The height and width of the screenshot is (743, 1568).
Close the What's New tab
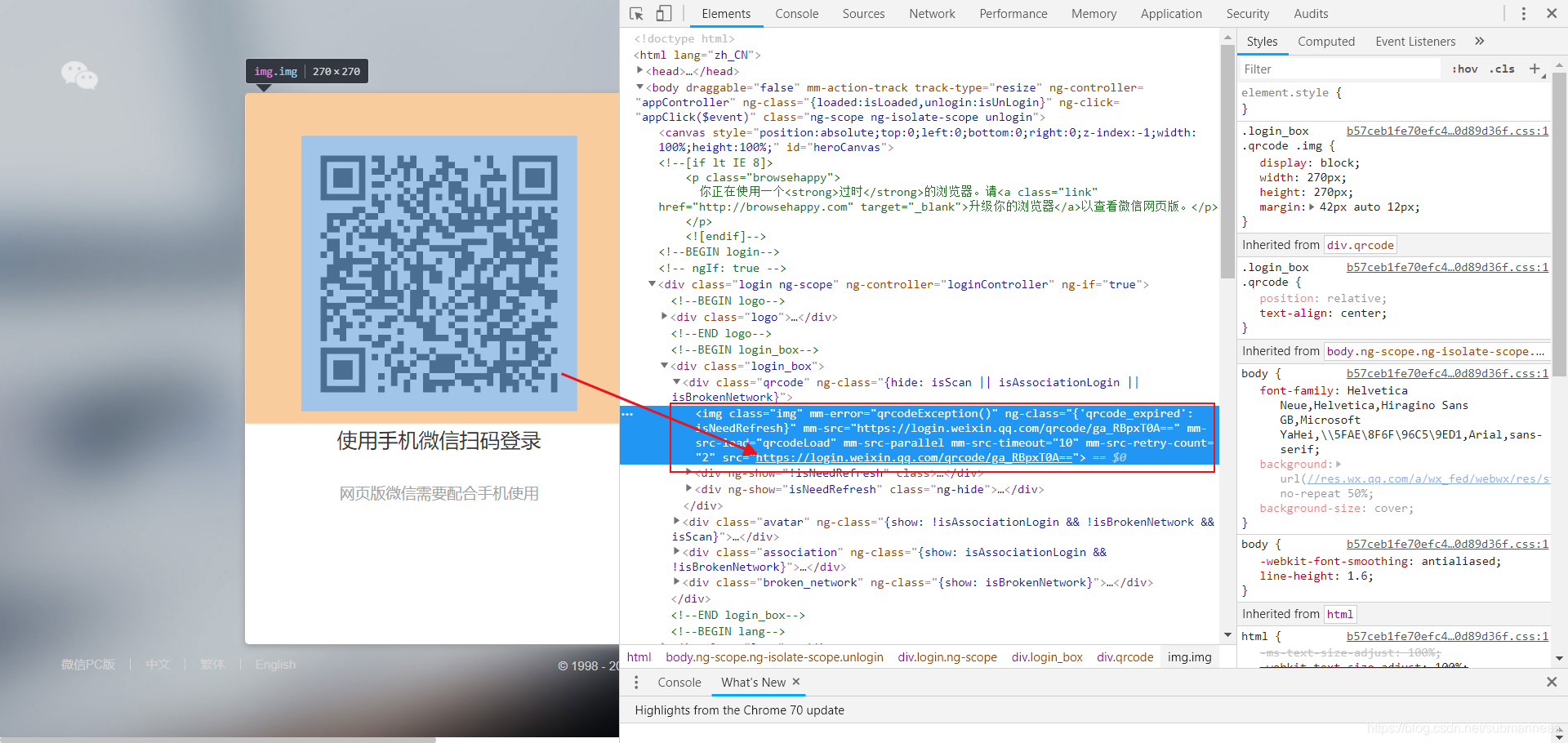click(x=796, y=682)
